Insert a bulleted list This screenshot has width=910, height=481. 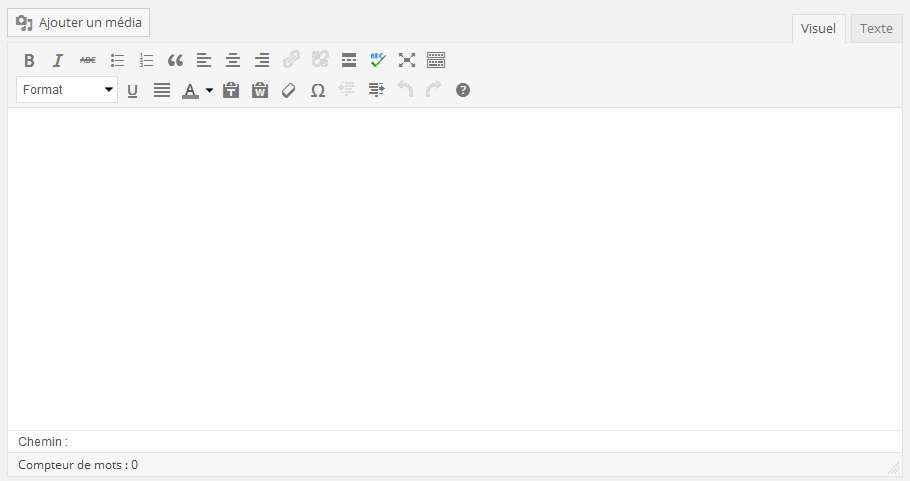pos(117,60)
